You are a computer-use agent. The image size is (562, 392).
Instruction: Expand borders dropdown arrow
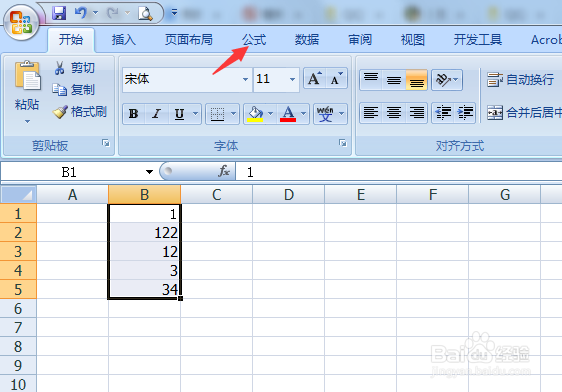point(233,114)
